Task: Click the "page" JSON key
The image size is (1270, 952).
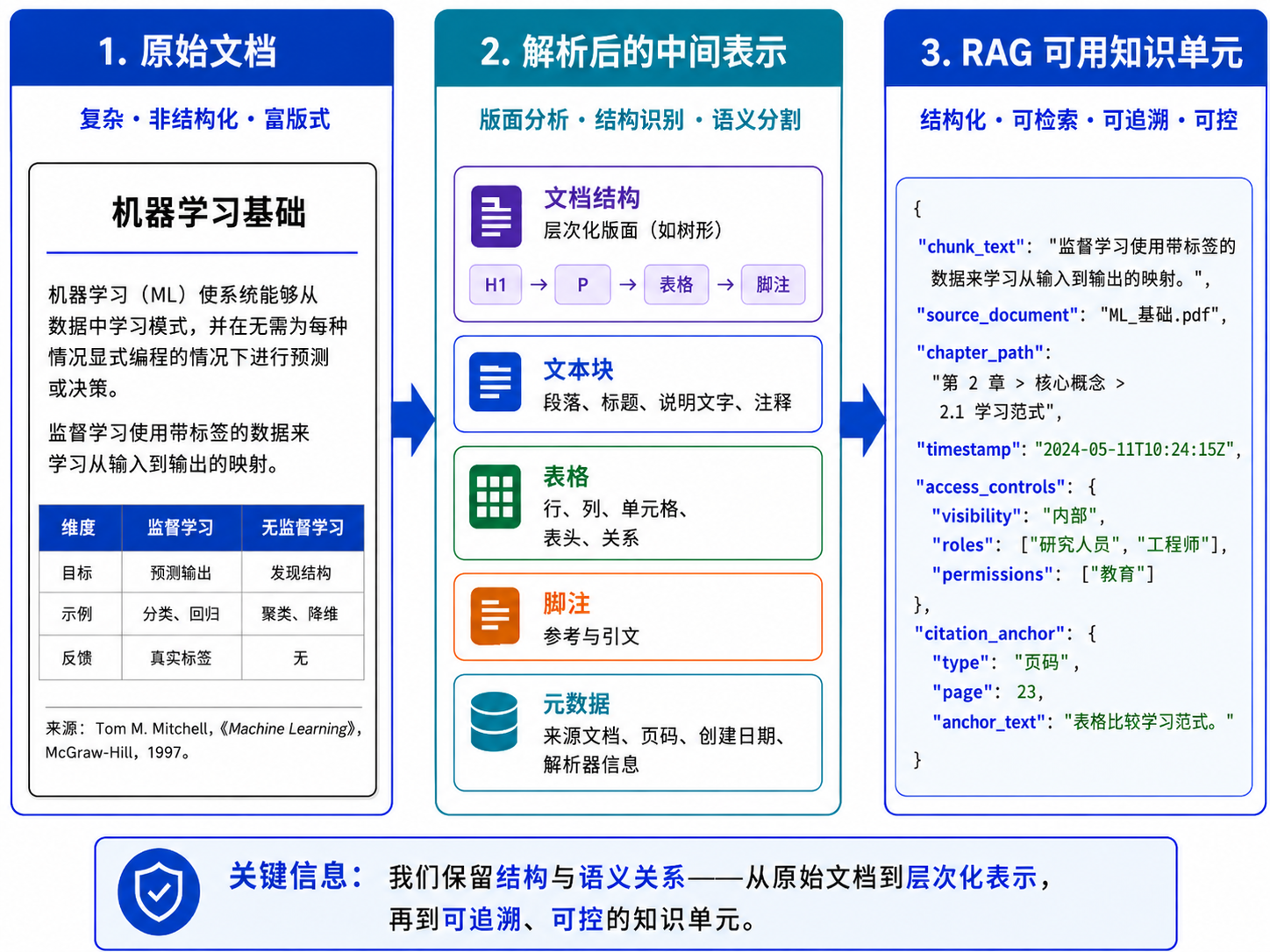Action: coord(962,692)
